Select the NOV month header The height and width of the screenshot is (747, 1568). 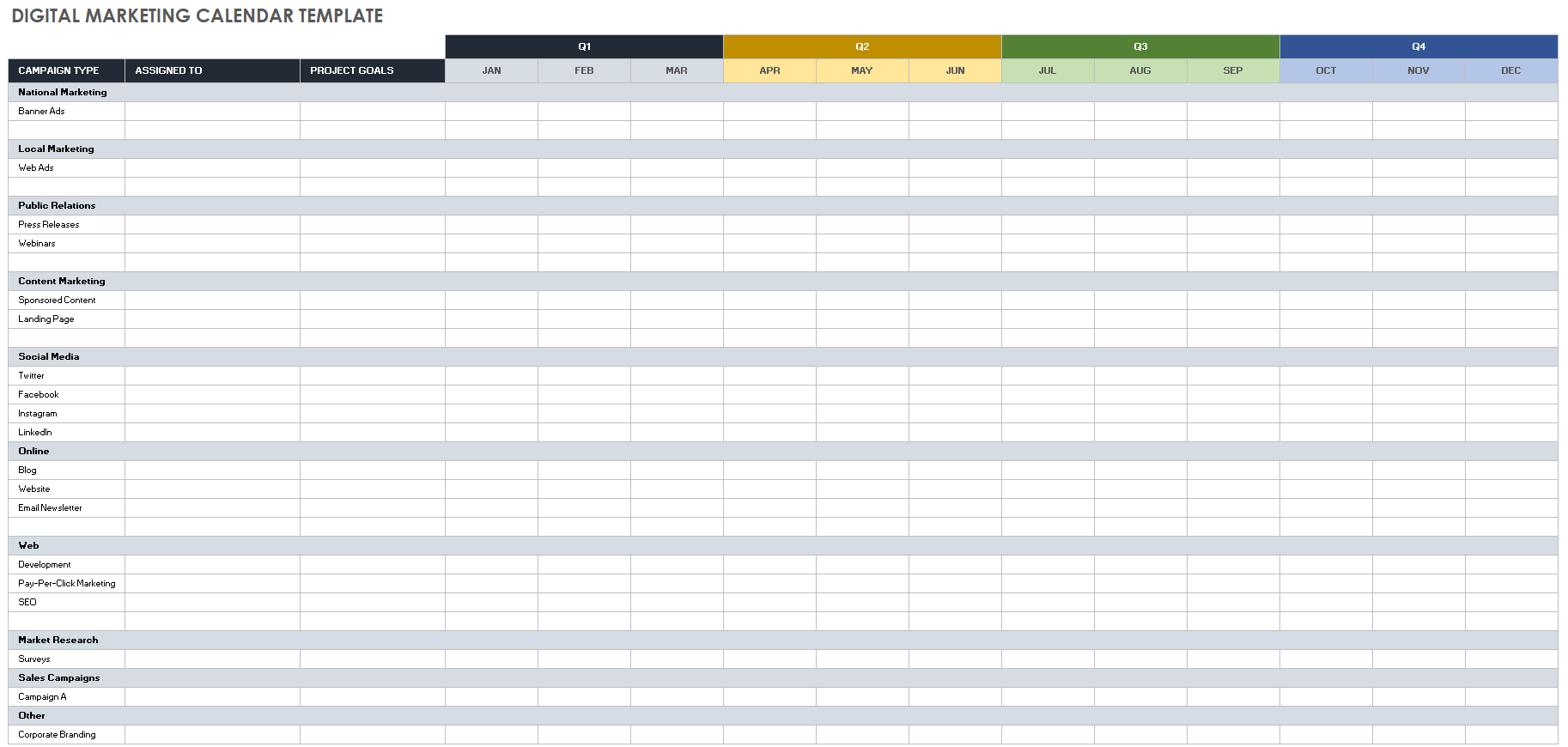click(x=1419, y=70)
